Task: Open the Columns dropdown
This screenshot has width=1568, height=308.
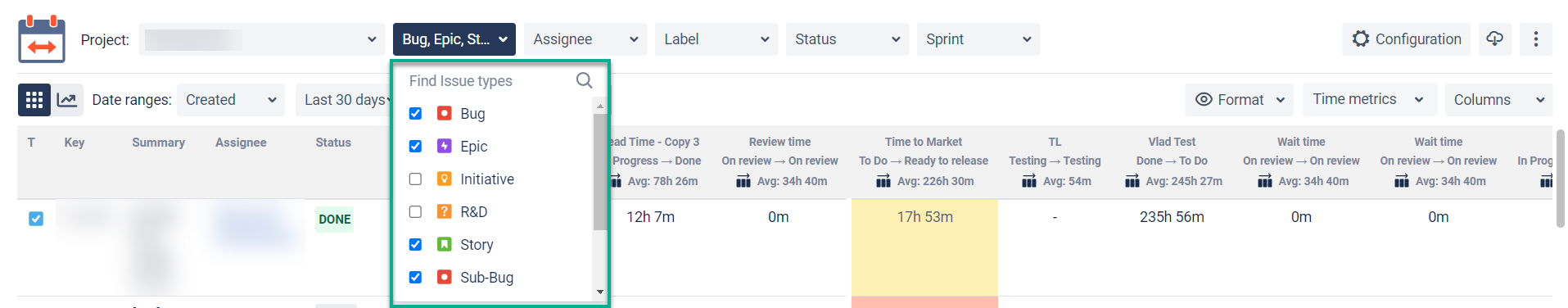Action: click(1498, 100)
